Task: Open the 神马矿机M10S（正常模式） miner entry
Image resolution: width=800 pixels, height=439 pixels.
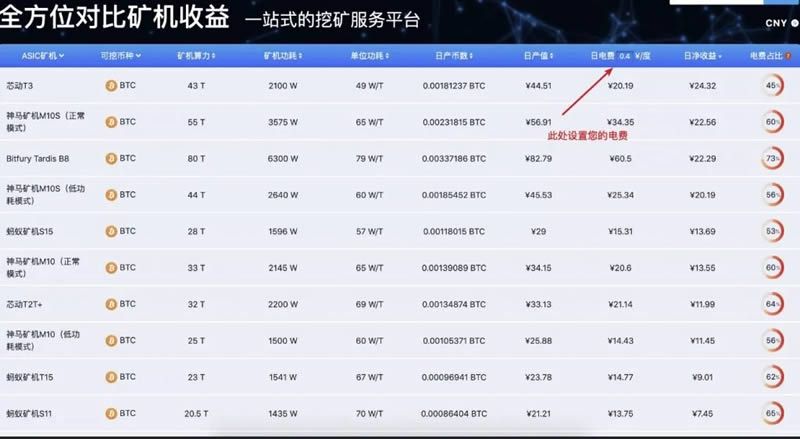Action: (45, 122)
